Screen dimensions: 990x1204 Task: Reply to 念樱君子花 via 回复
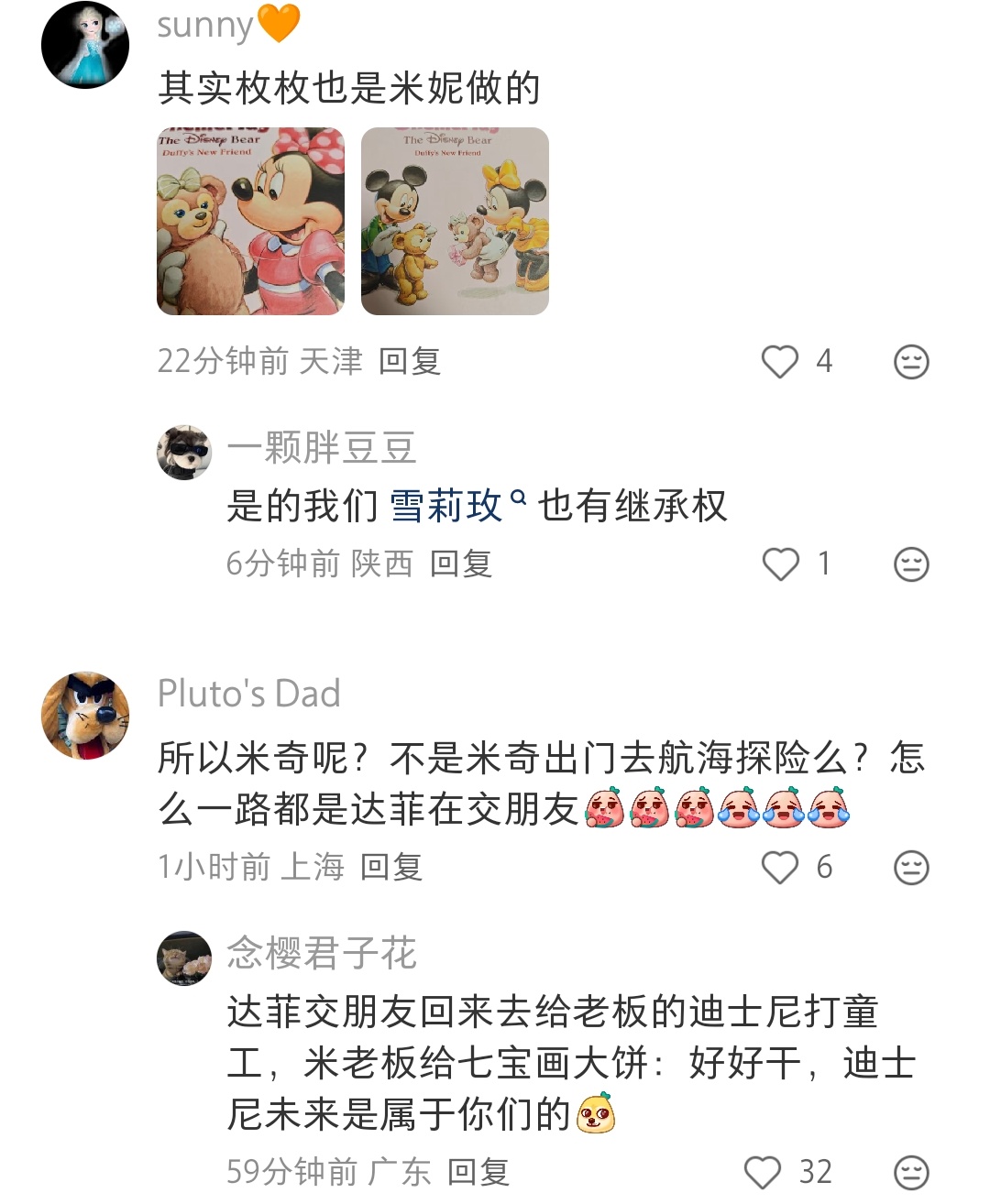(x=478, y=1172)
